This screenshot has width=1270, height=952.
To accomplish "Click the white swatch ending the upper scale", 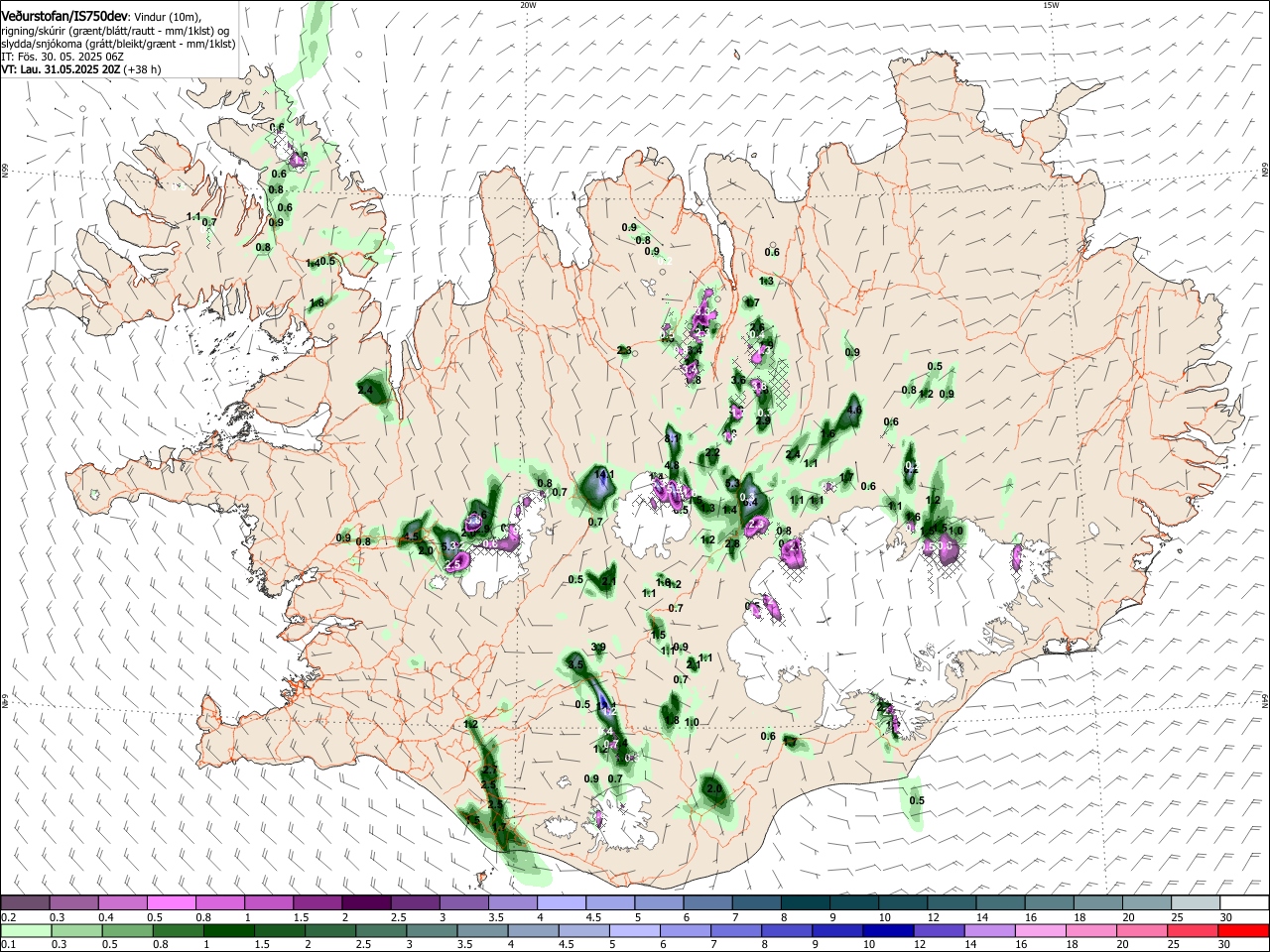I will [x=1244, y=902].
